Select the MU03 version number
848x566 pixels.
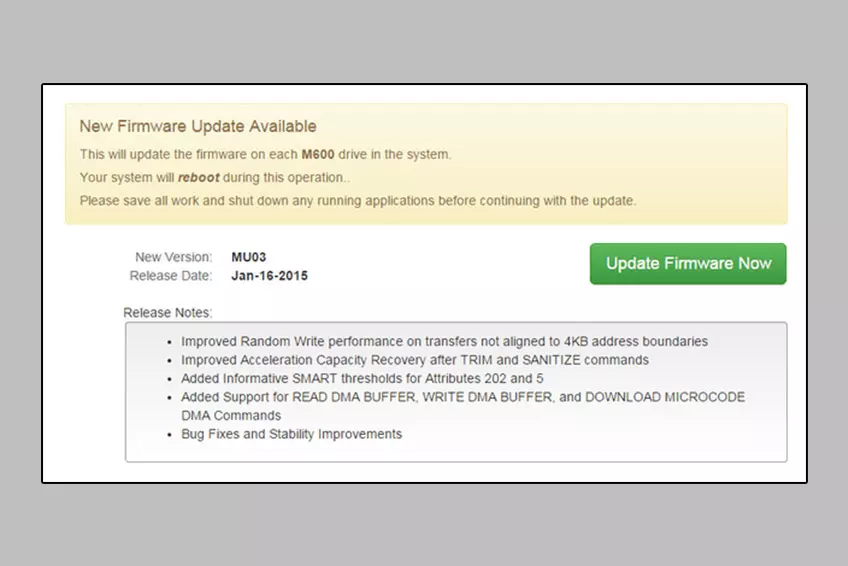249,257
